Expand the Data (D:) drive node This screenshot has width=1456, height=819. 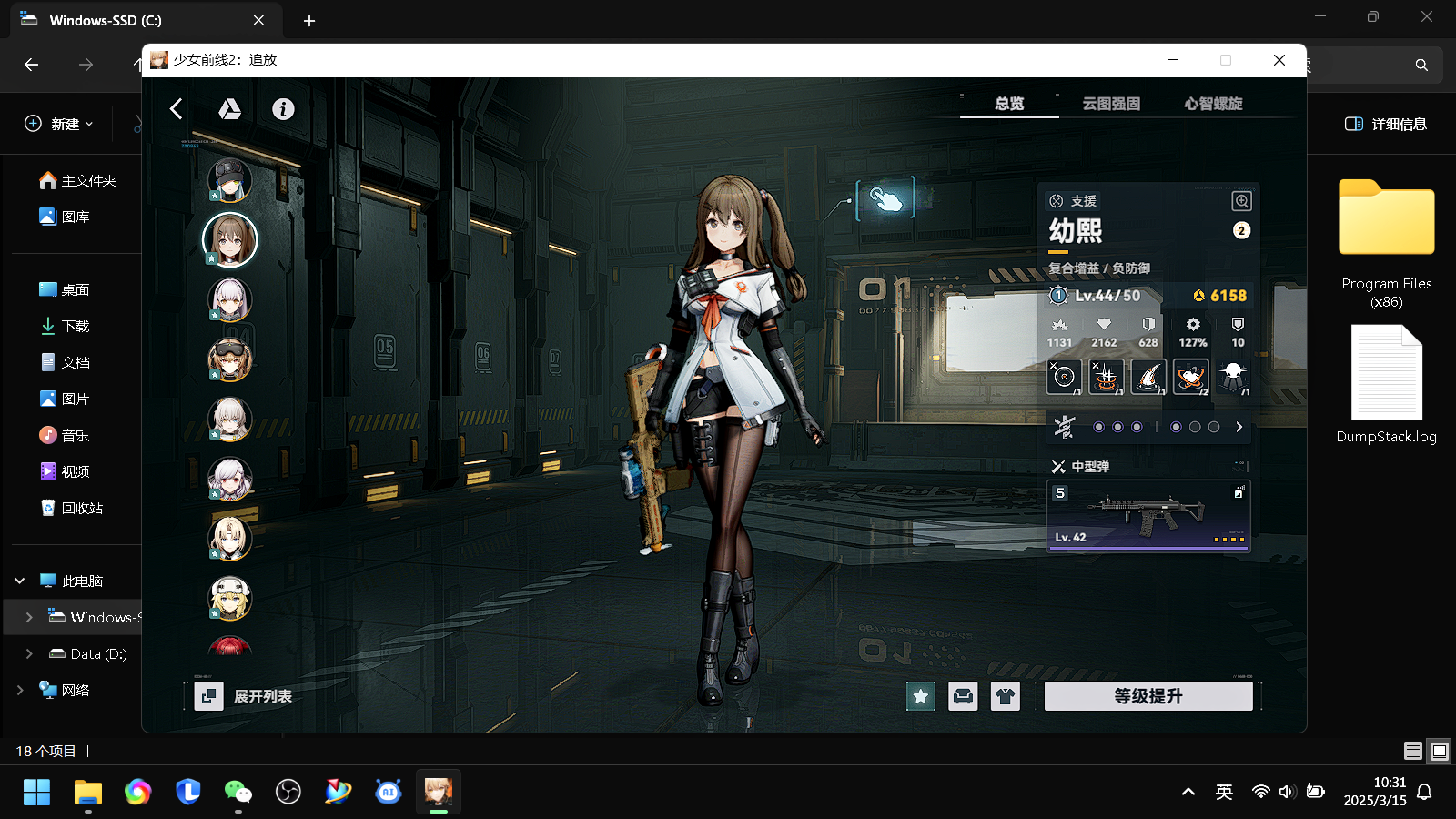(28, 653)
